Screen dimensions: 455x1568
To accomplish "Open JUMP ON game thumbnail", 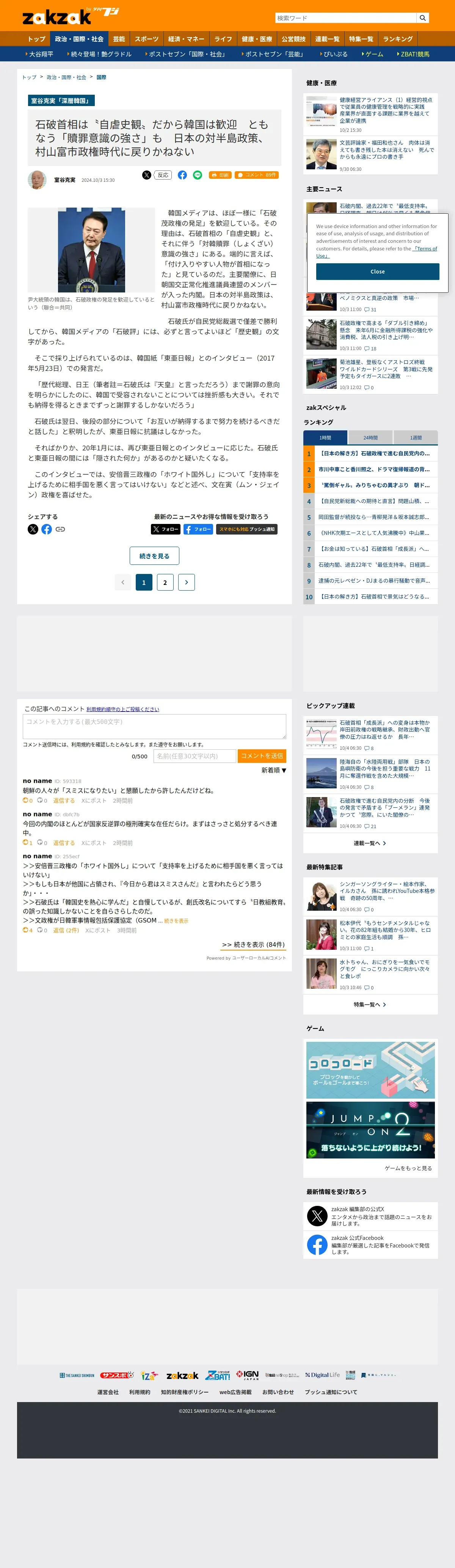I will tap(370, 1130).
